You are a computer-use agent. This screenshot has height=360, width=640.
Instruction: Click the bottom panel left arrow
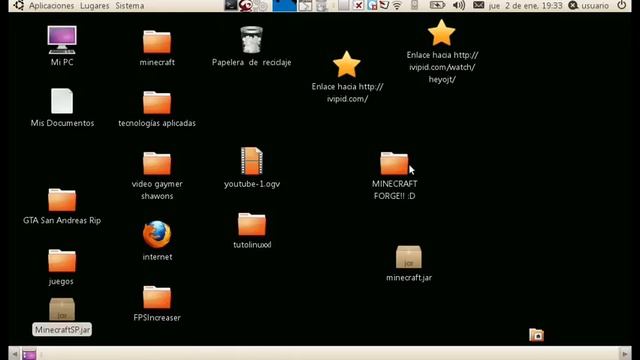[x=15, y=354]
